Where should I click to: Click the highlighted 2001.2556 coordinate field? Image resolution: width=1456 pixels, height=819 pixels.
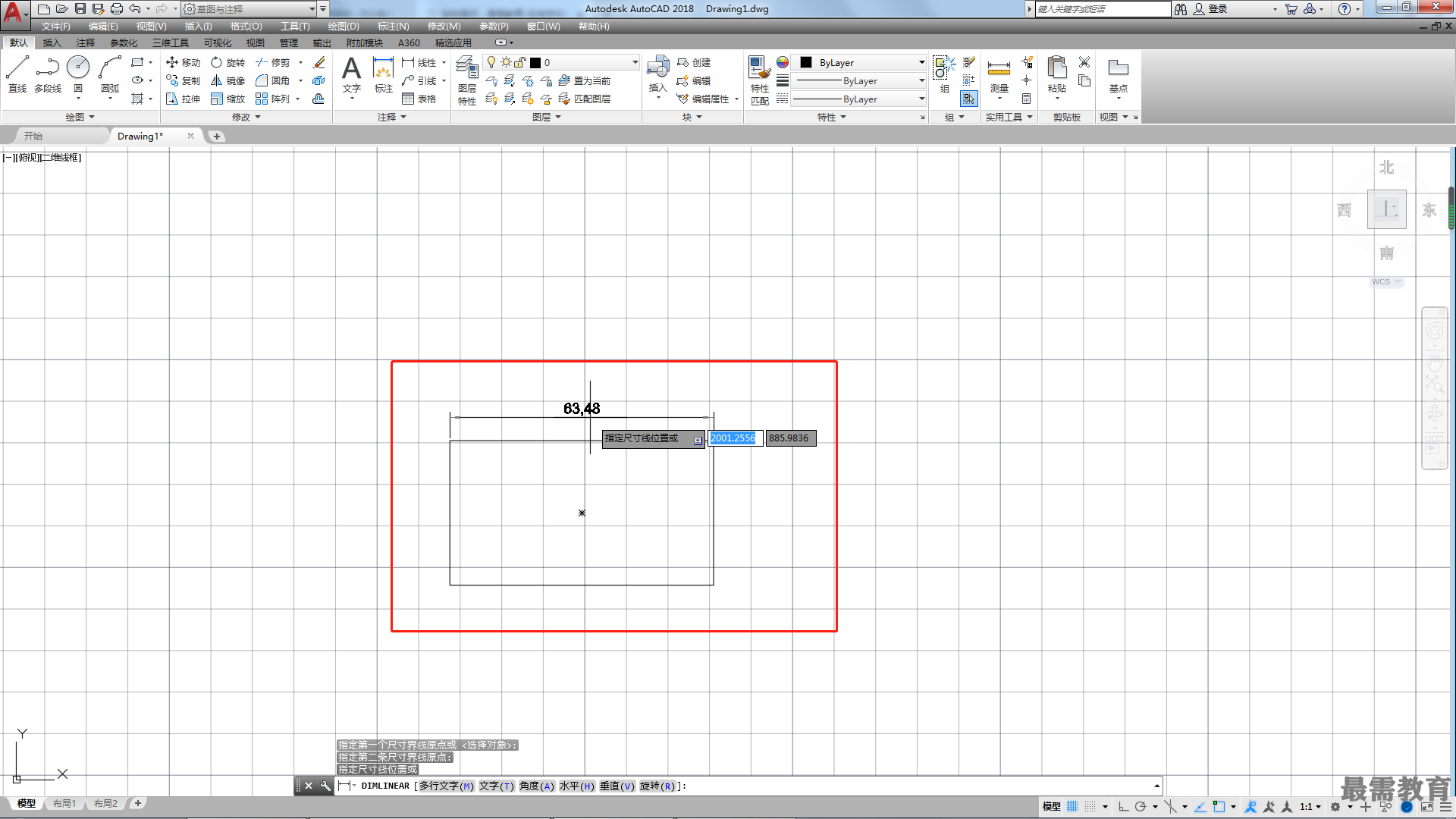point(736,438)
